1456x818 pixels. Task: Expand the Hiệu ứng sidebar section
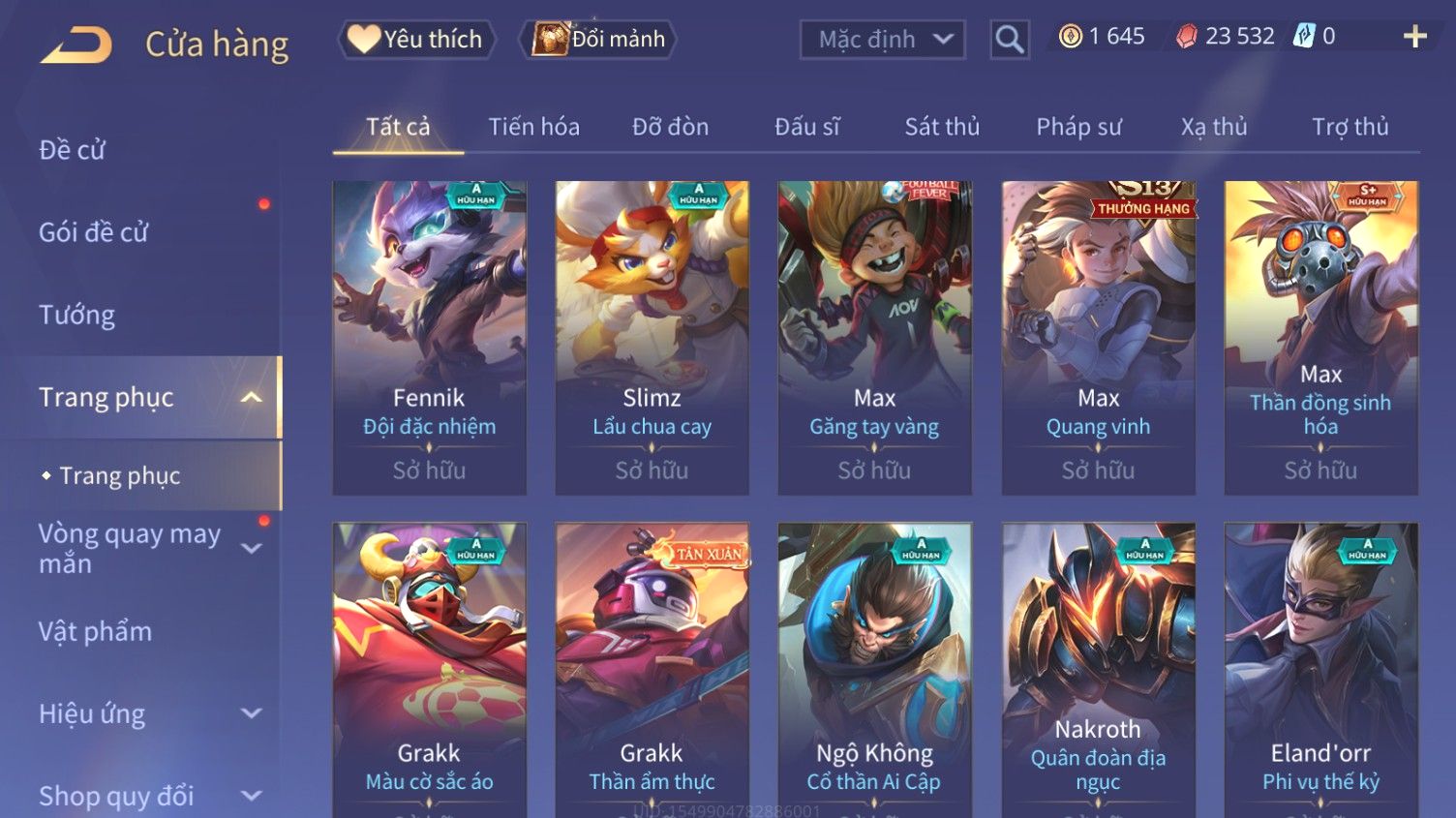(x=251, y=714)
